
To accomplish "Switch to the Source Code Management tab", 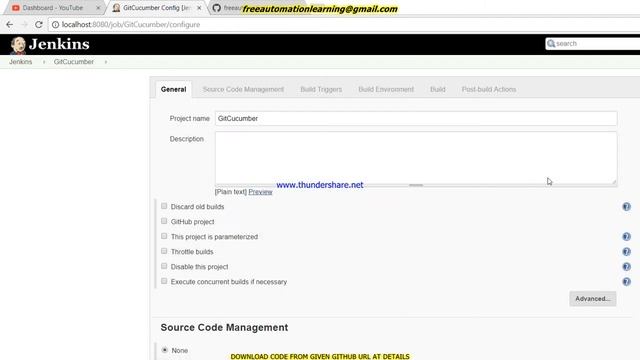I will coord(243,89).
